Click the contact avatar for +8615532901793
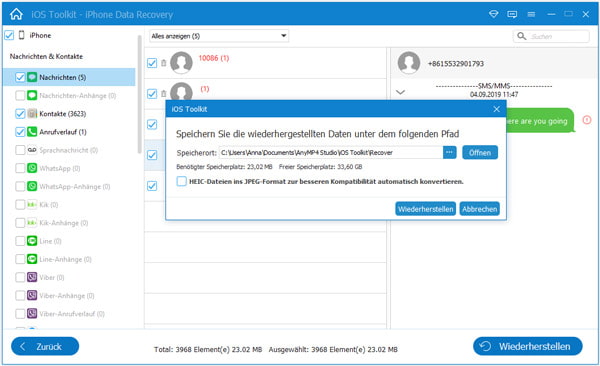 (x=409, y=63)
